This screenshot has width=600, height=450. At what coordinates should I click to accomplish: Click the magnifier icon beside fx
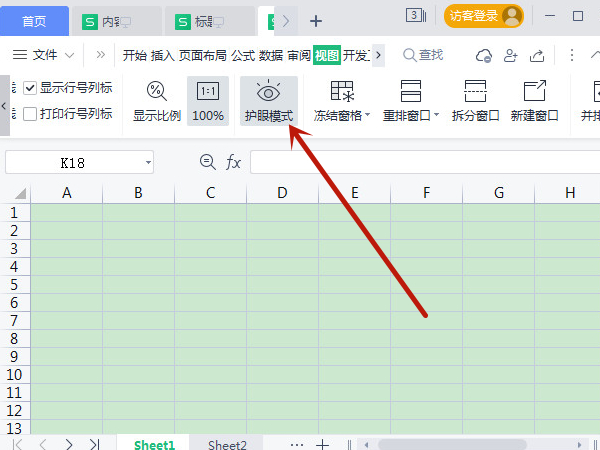pyautogui.click(x=207, y=162)
